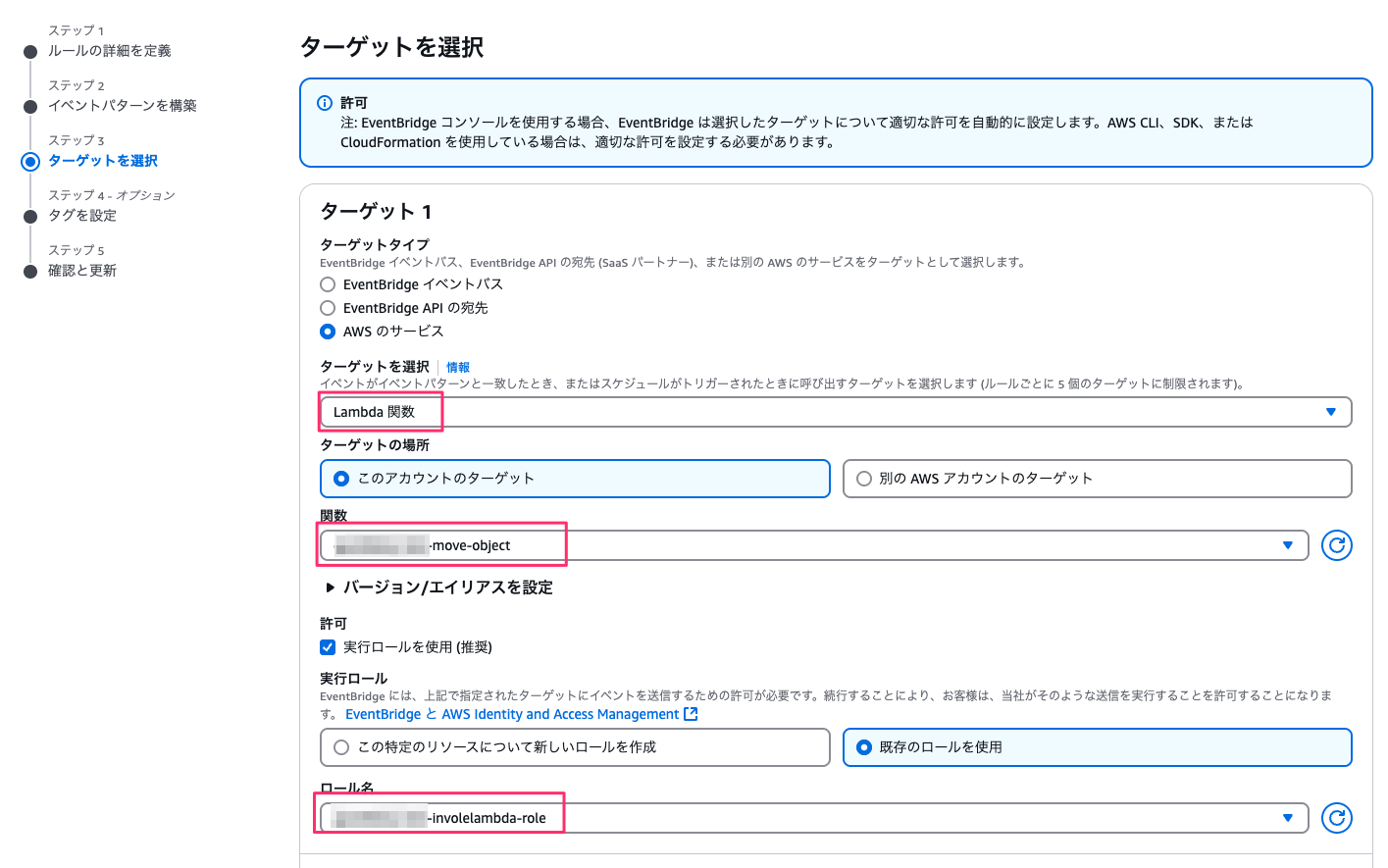Go to step 1 ルールの詳細を定義
1388x868 pixels.
point(110,51)
